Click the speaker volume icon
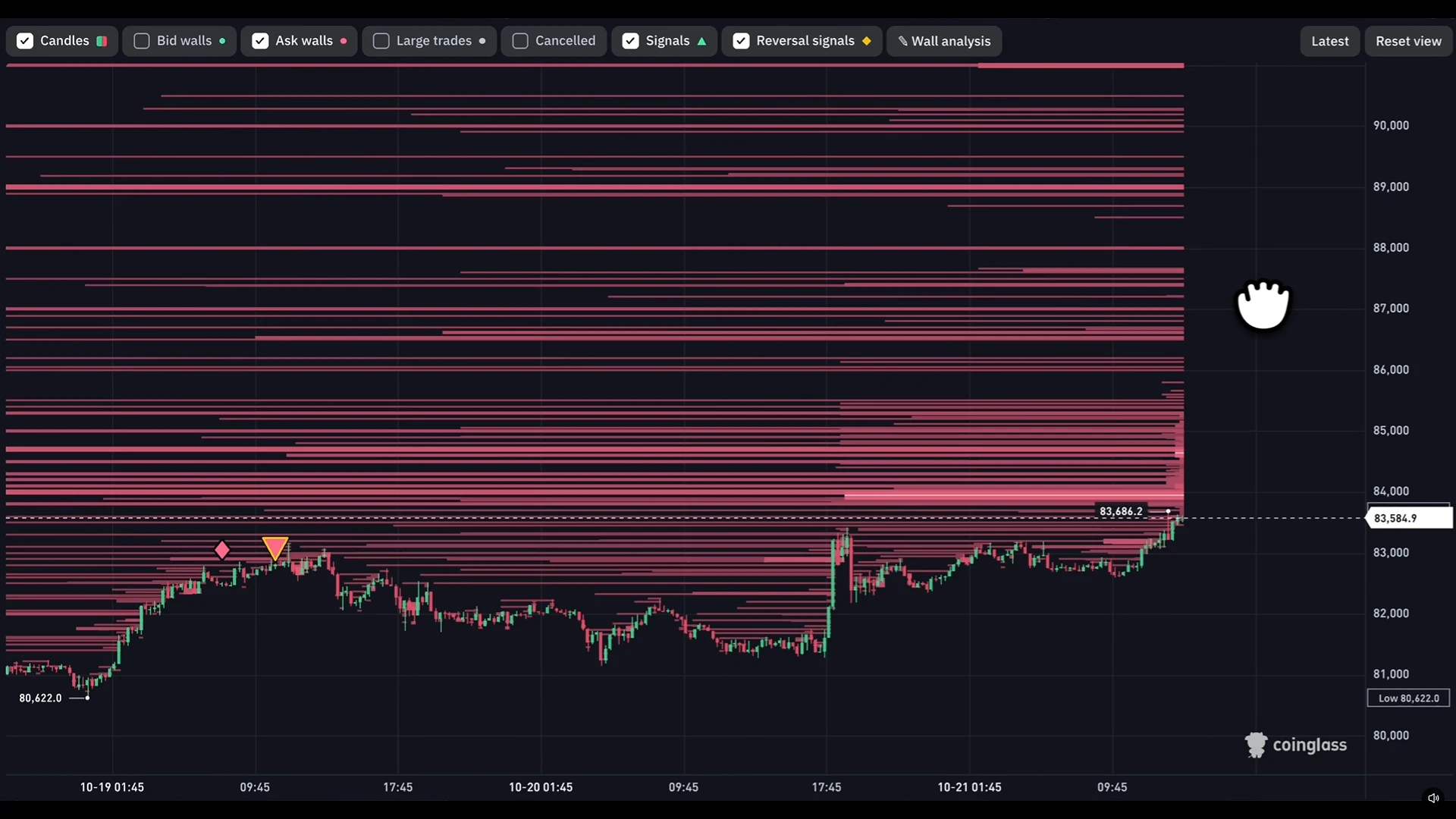Viewport: 1456px width, 819px height. (x=1433, y=798)
